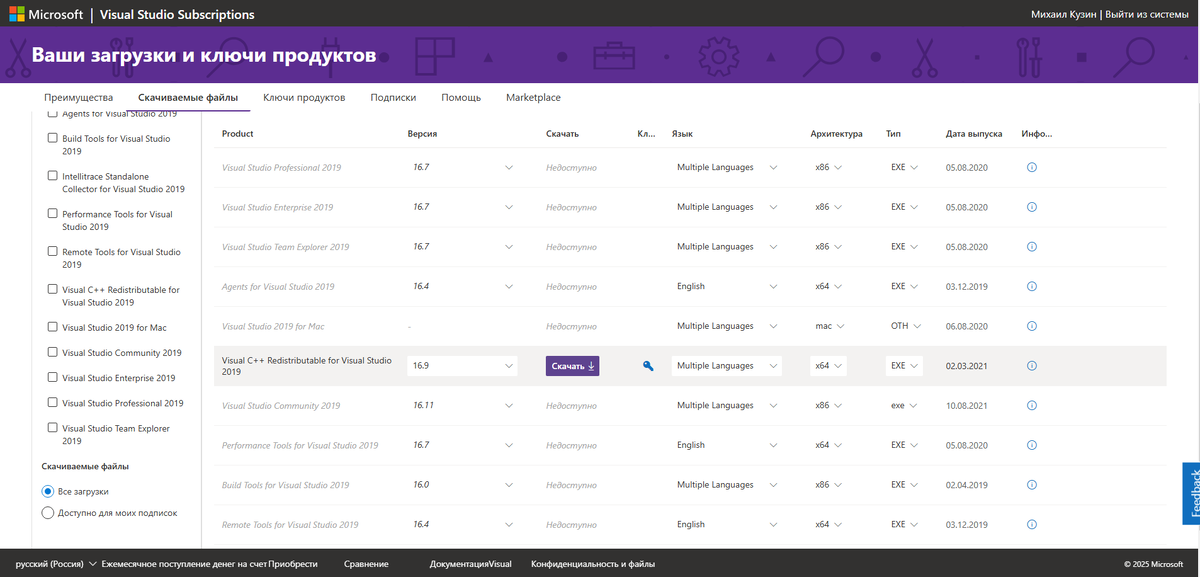Open info icon for Build Tools row
1200x577 pixels.
pyautogui.click(x=1032, y=485)
